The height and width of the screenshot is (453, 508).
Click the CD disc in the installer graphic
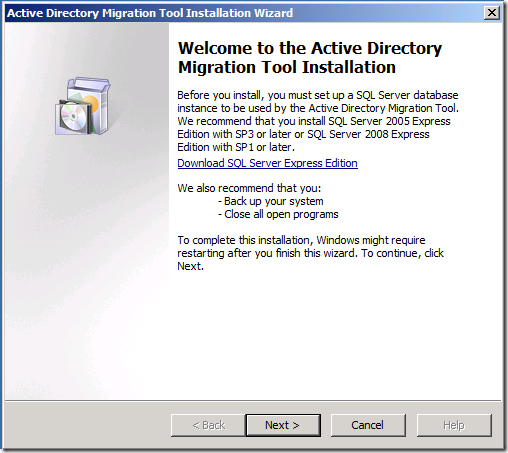tap(73, 117)
